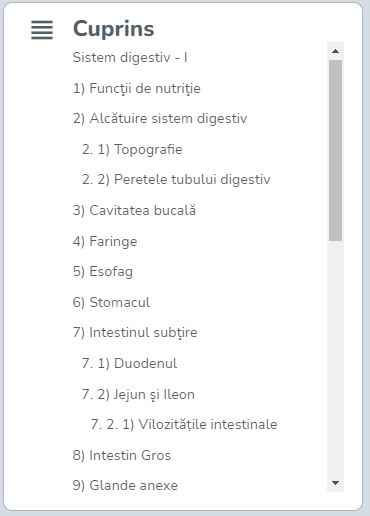Viewport: 370px width, 516px height.
Task: Open 7. 2. 1) Vilozitățile intestinale
Action: tap(184, 424)
